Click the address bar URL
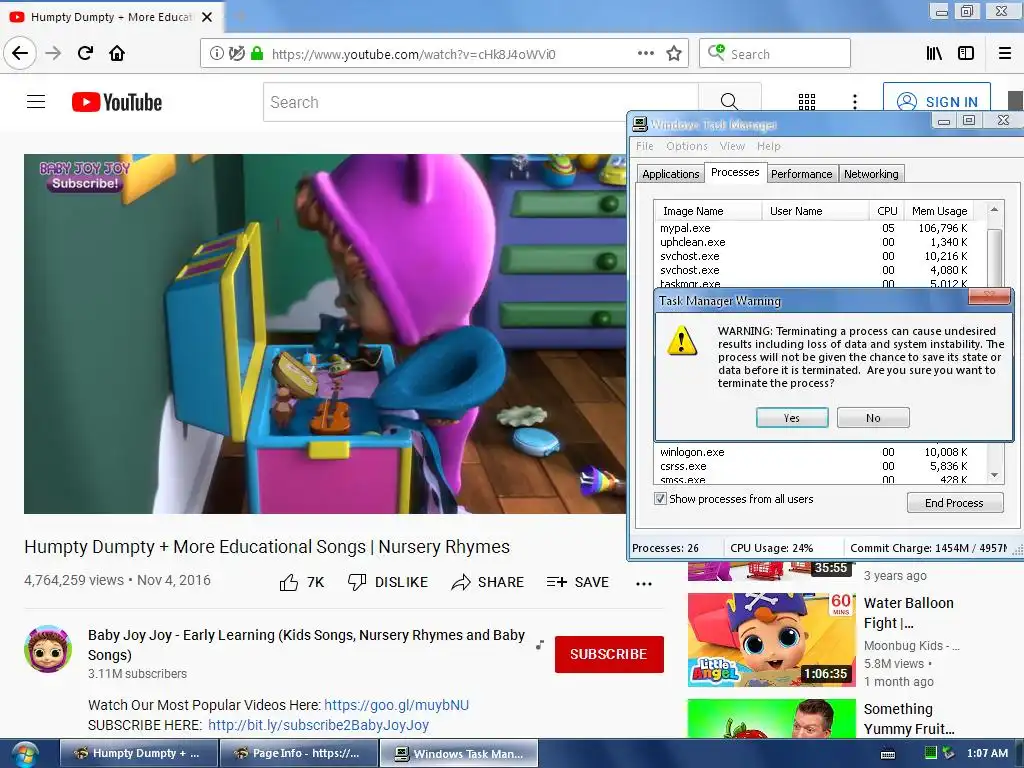Image resolution: width=1024 pixels, height=768 pixels. point(413,54)
